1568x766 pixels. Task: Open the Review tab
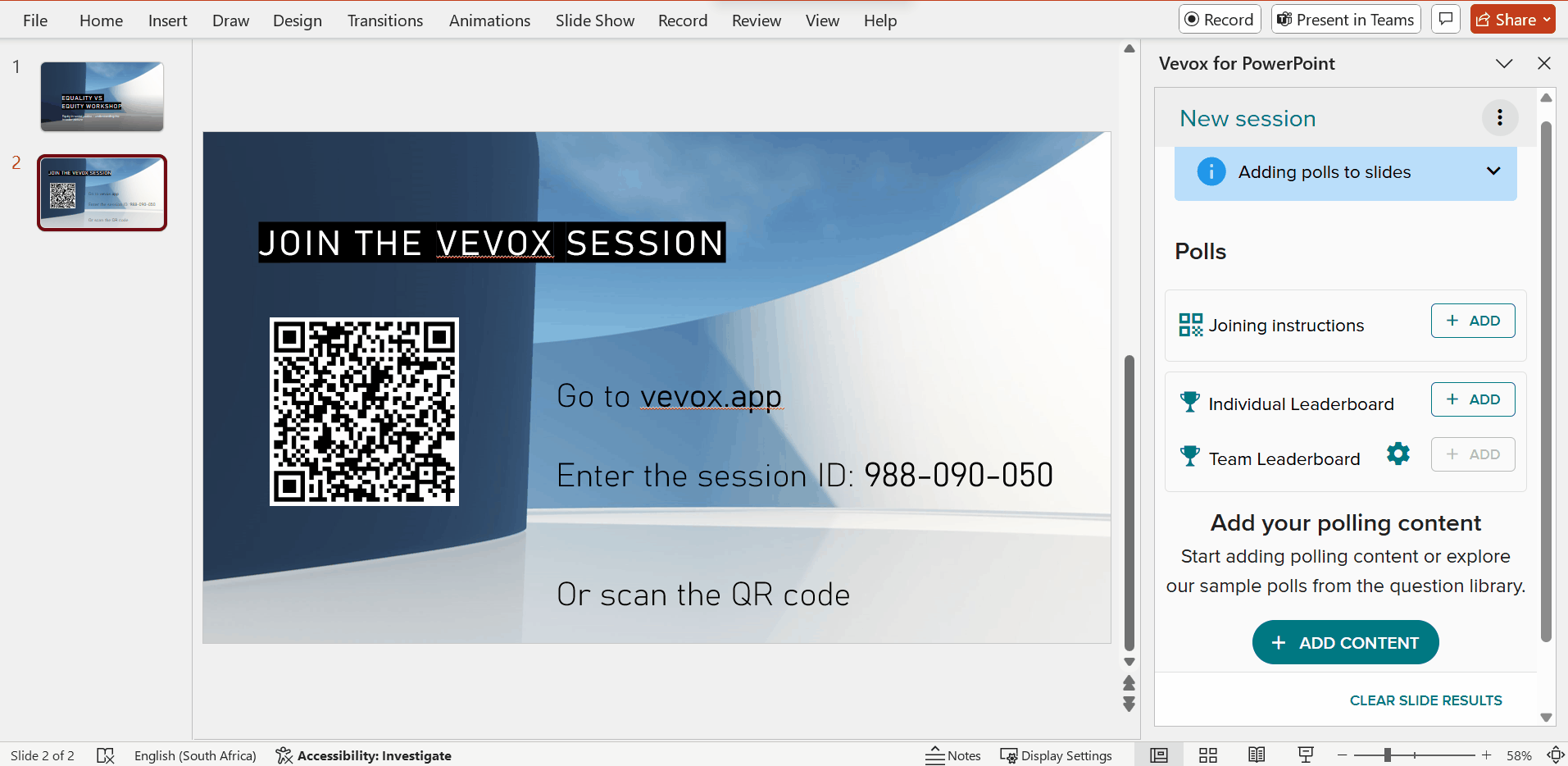[x=756, y=21]
